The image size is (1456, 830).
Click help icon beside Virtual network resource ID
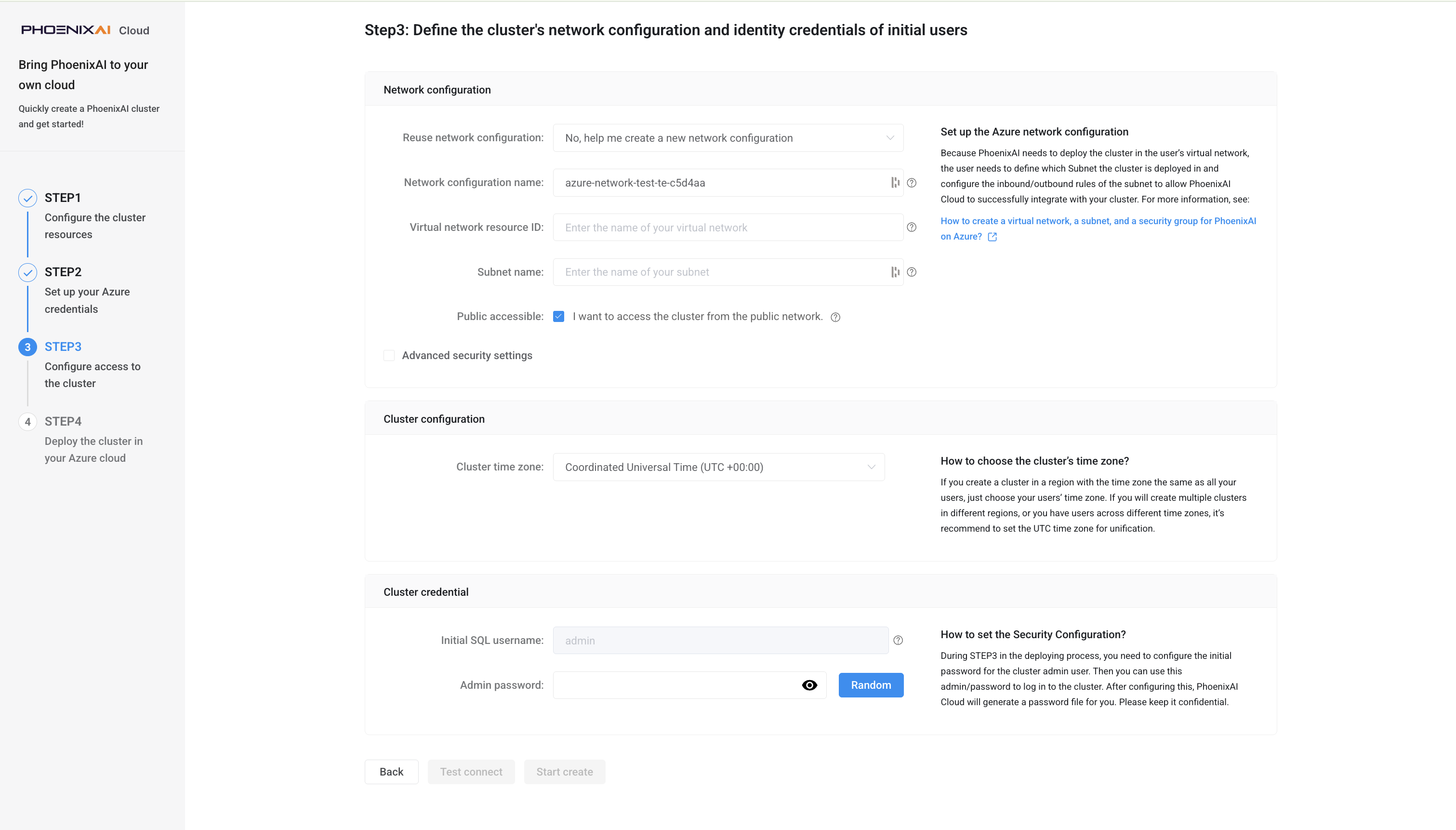tap(912, 228)
